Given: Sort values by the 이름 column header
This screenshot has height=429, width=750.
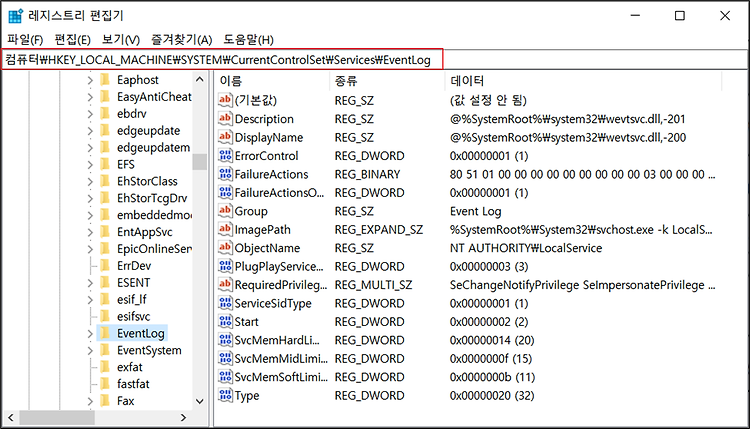Looking at the screenshot, I should click(272, 81).
